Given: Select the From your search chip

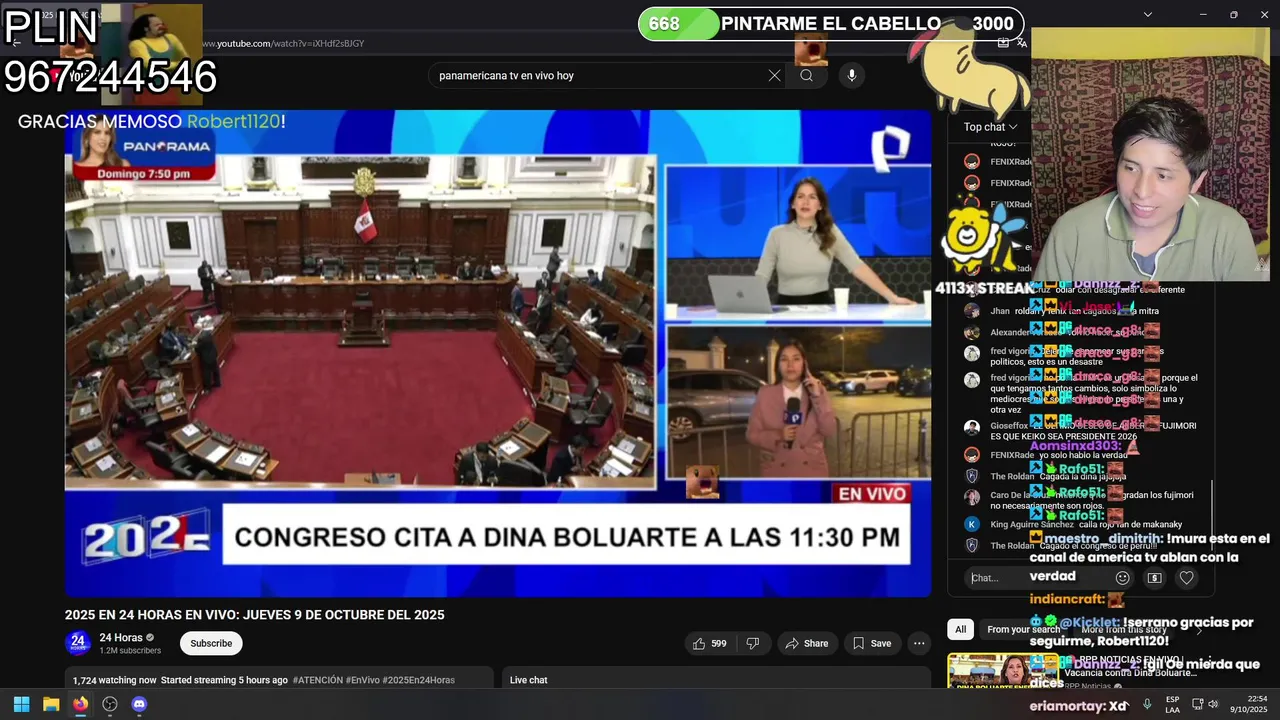Looking at the screenshot, I should pos(1023,629).
